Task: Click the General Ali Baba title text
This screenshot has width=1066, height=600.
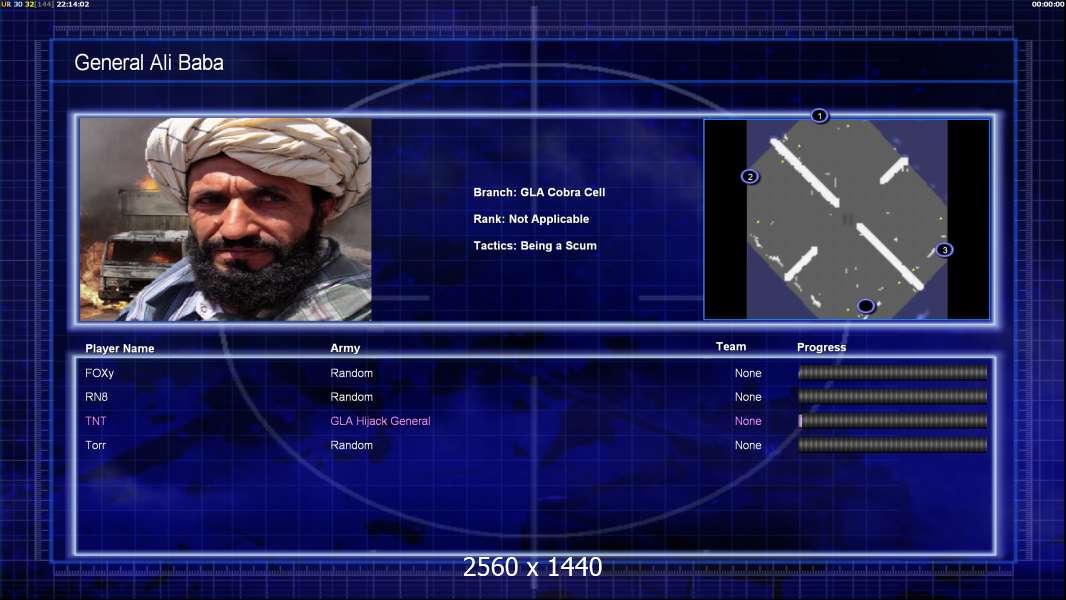Action: (149, 63)
